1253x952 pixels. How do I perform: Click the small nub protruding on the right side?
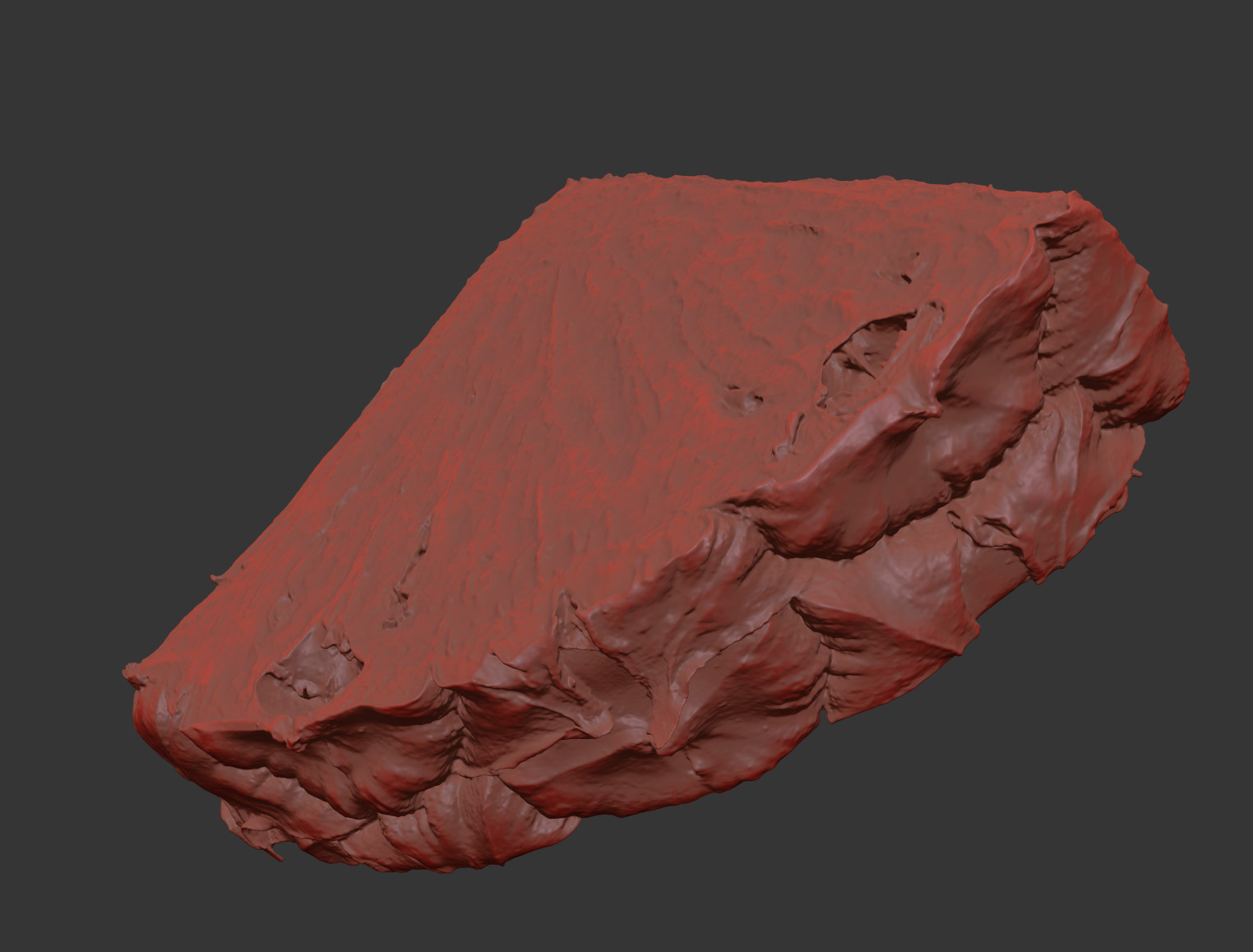(1137, 473)
